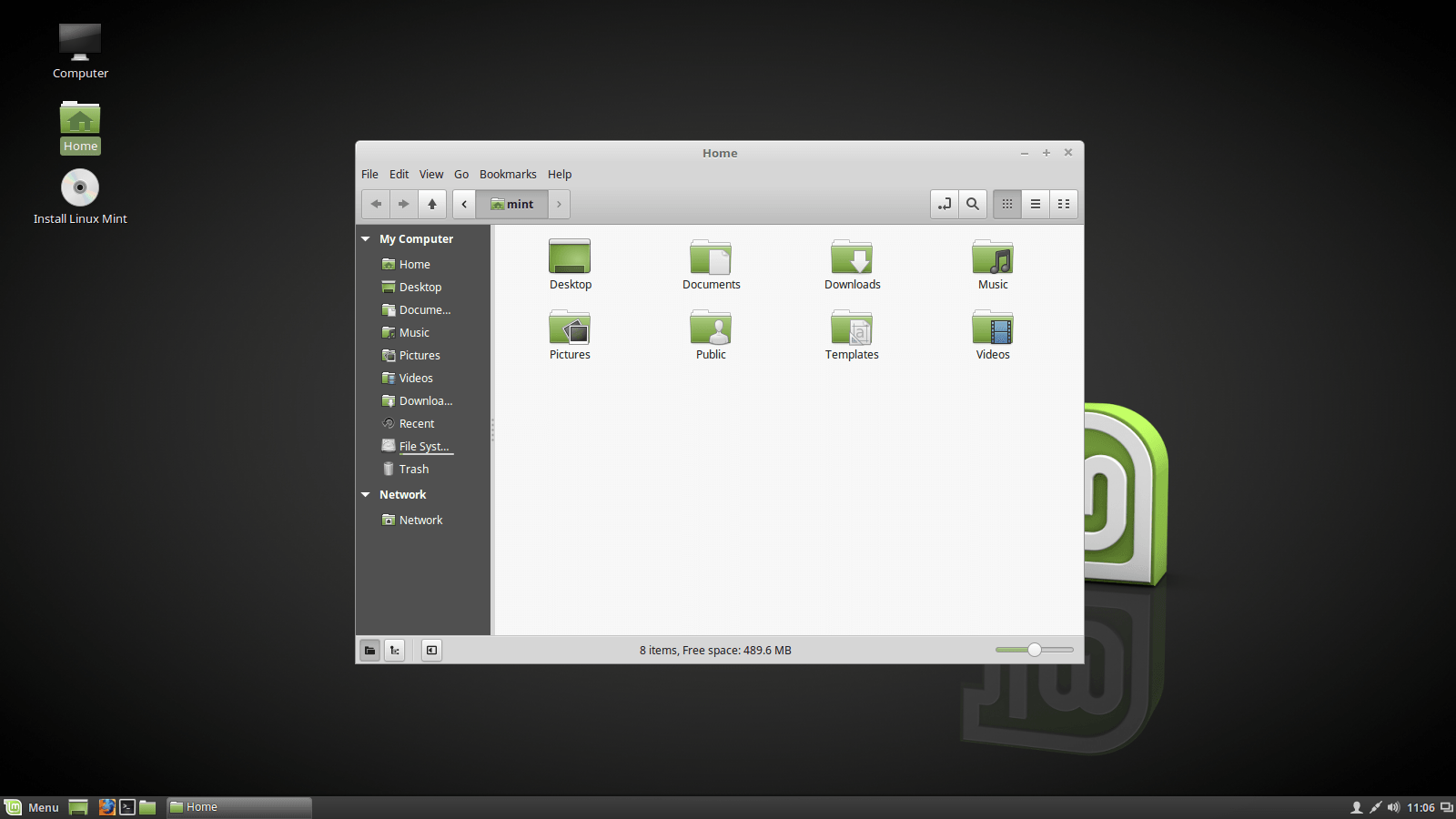1456x819 pixels.
Task: Switch to icon view
Action: (x=1007, y=204)
